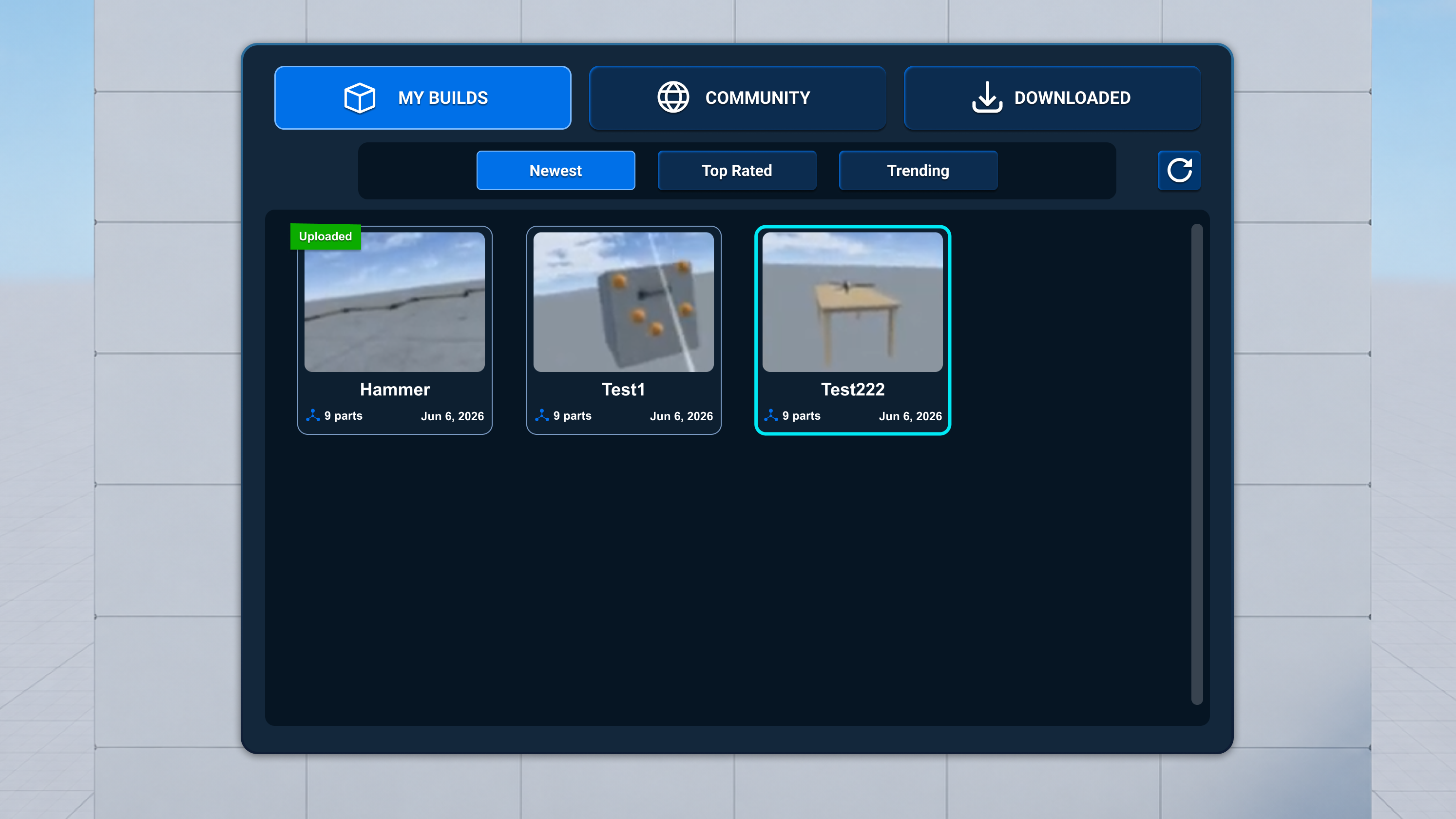Sort builds by Top Rated

(737, 170)
